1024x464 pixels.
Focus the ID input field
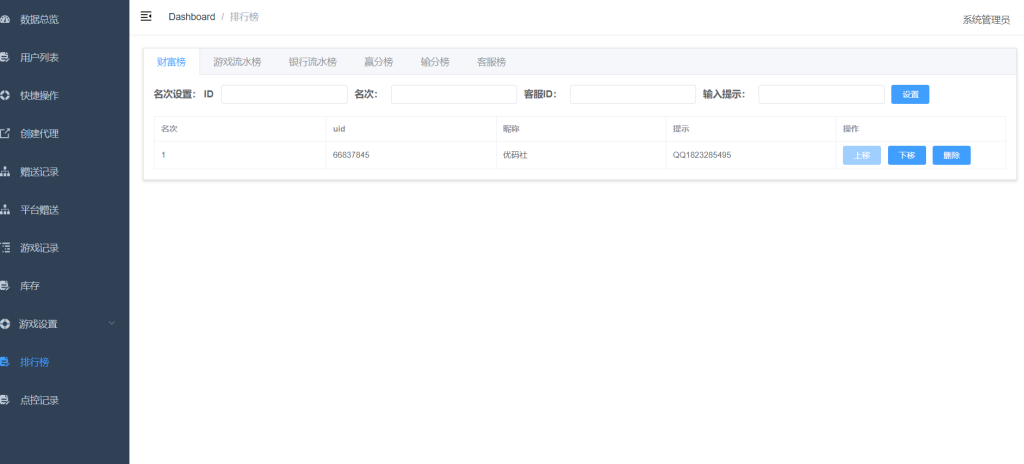[x=284, y=94]
